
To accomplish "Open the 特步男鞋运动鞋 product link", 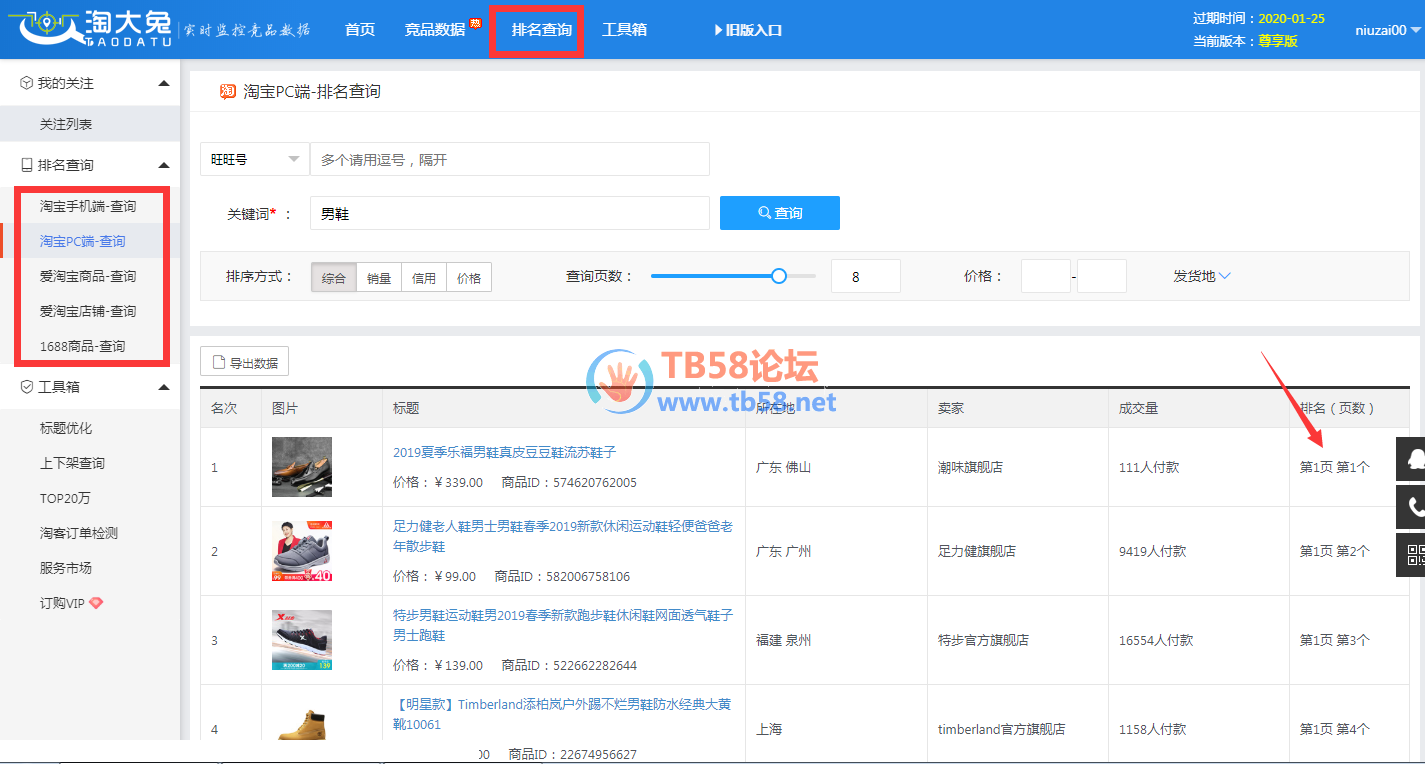I will (x=563, y=625).
